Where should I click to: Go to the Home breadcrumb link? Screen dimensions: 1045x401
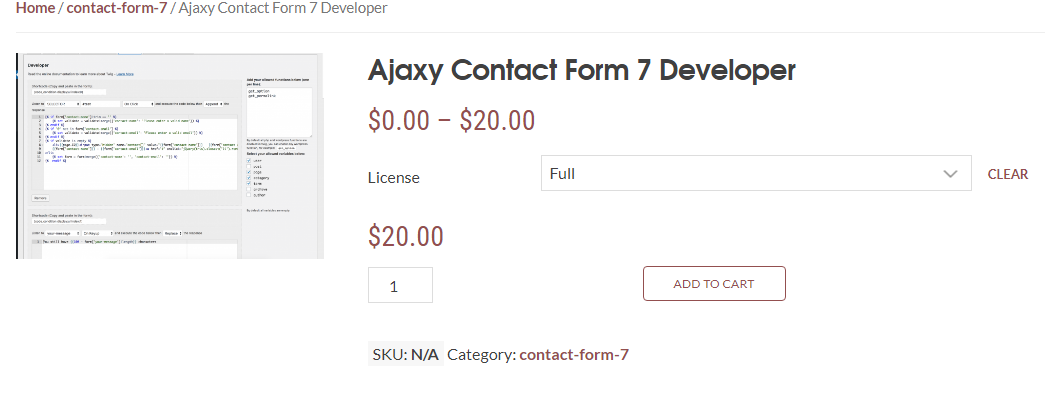[x=35, y=8]
